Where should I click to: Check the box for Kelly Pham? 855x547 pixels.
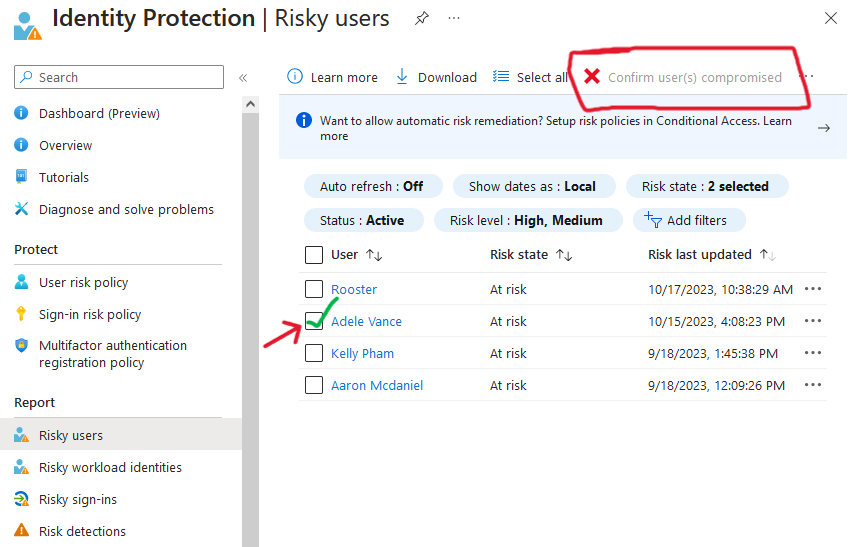tap(314, 353)
